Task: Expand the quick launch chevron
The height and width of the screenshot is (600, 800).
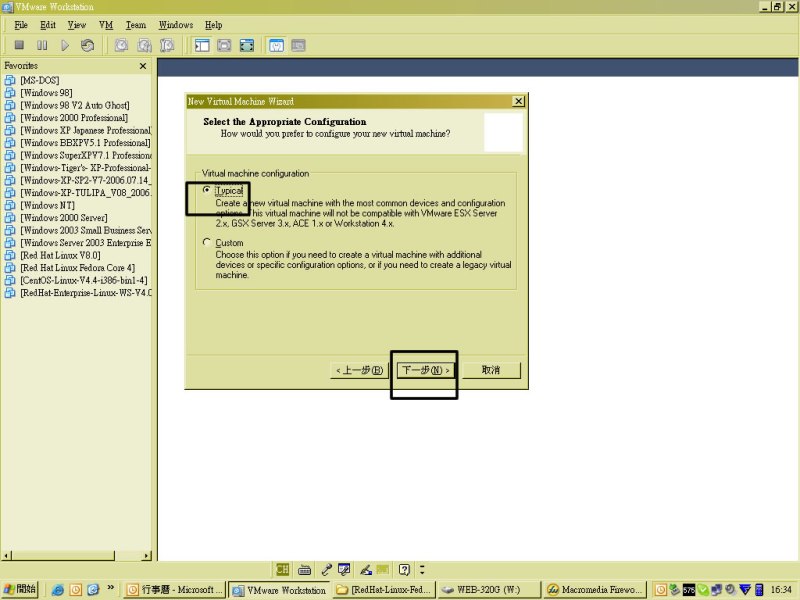Action: pos(111,588)
